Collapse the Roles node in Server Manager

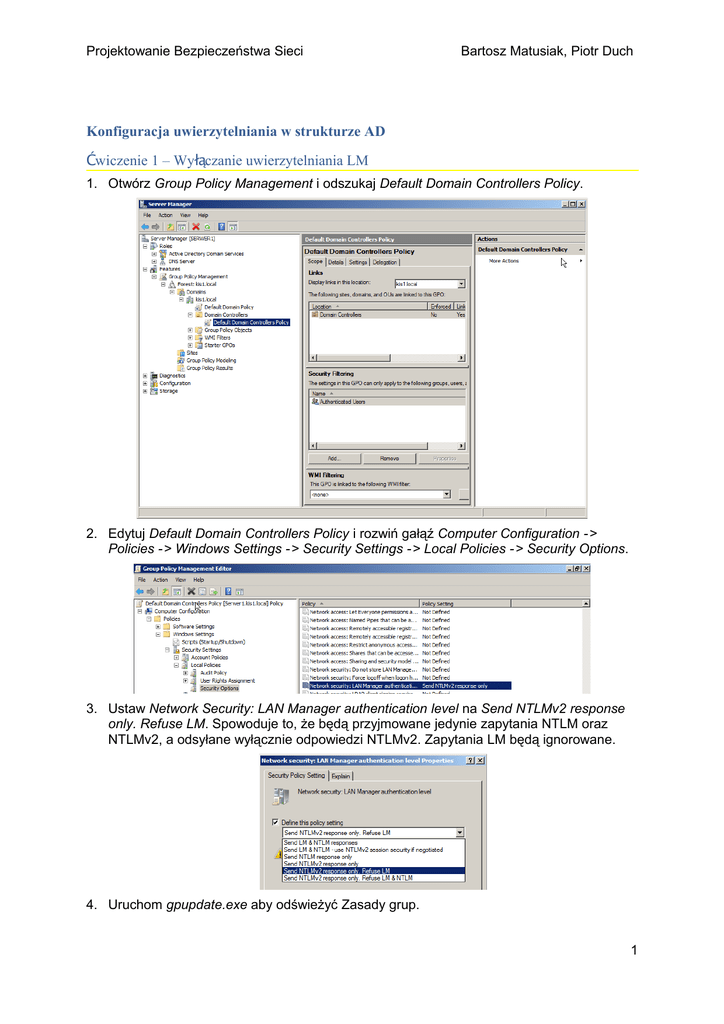point(145,246)
